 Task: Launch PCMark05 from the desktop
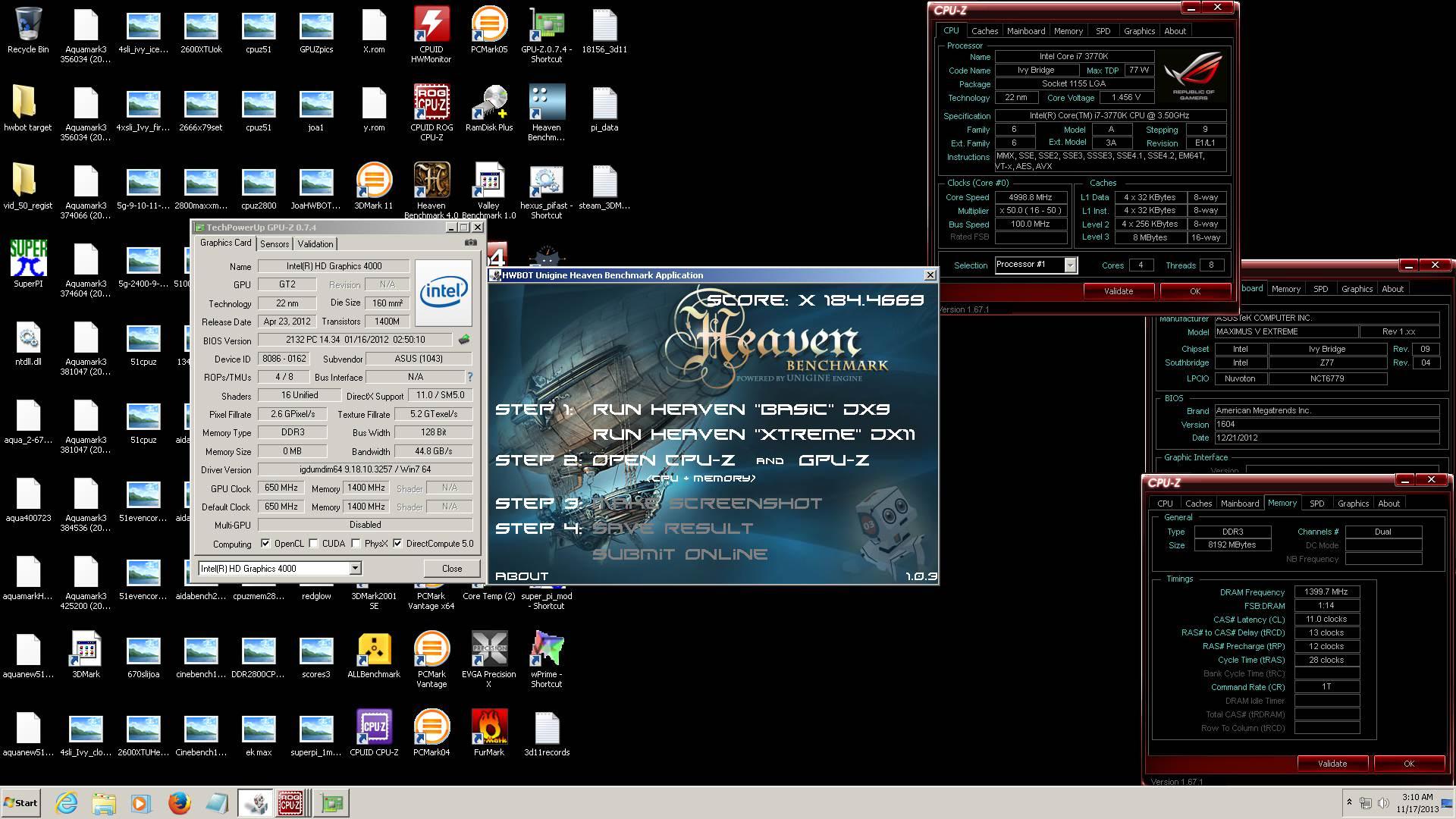point(488,30)
